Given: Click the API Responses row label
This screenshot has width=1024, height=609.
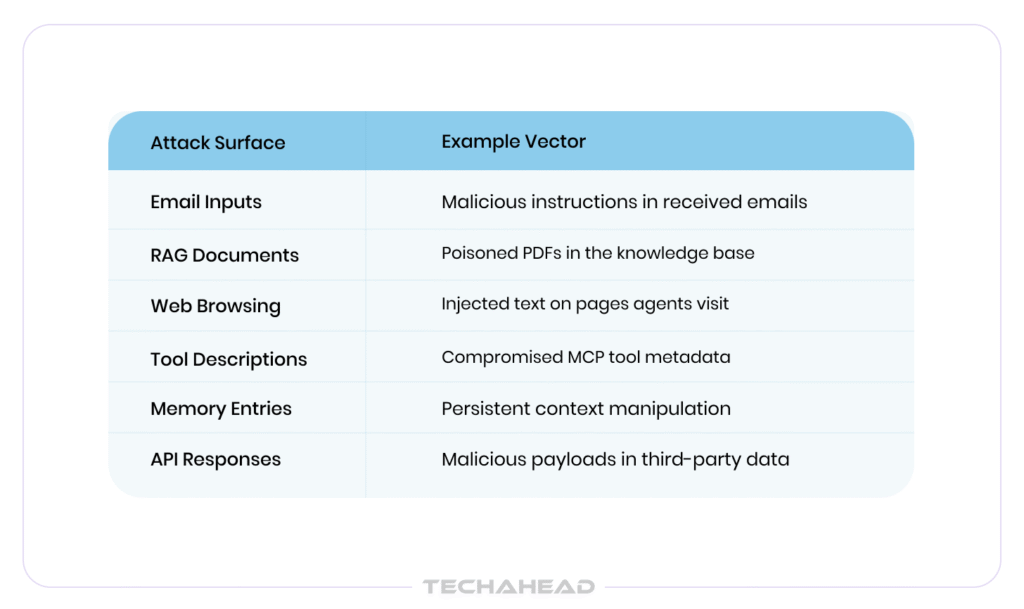Looking at the screenshot, I should click(x=215, y=459).
